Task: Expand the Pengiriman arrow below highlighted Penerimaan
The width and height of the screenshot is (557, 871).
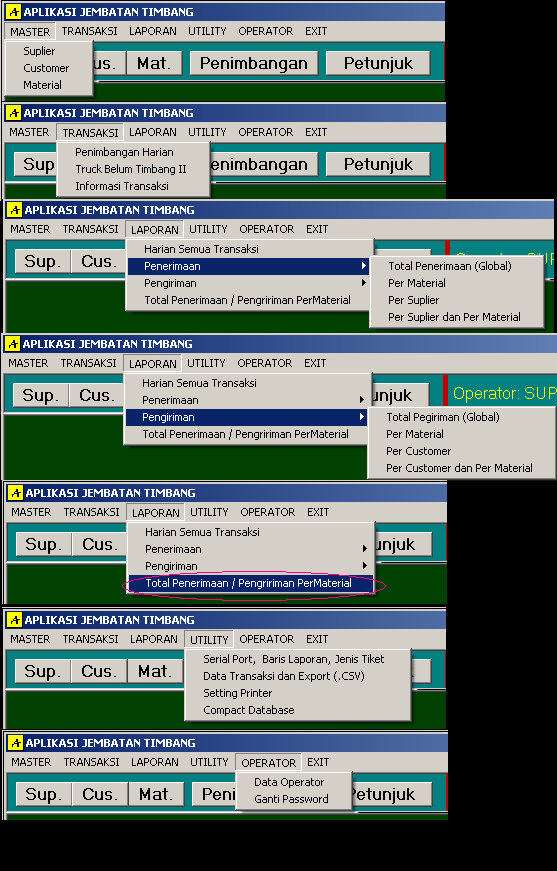Action: 364,283
